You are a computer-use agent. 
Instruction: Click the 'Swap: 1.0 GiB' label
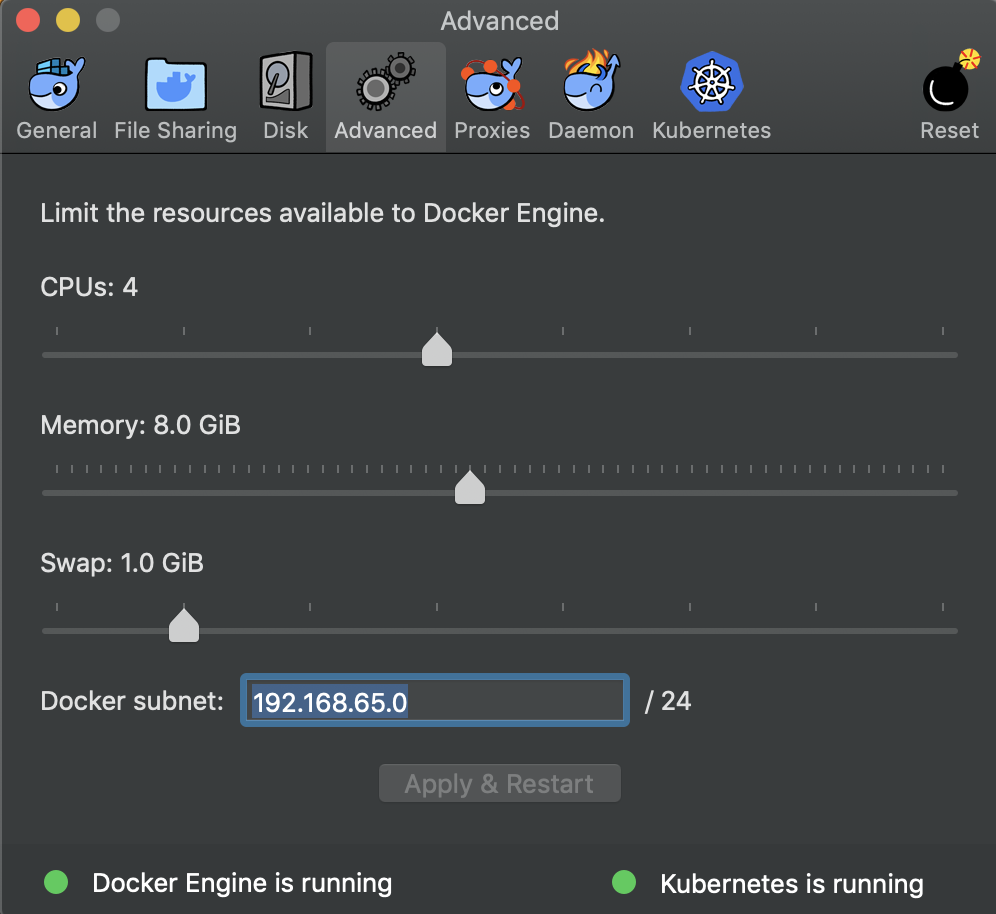(122, 563)
